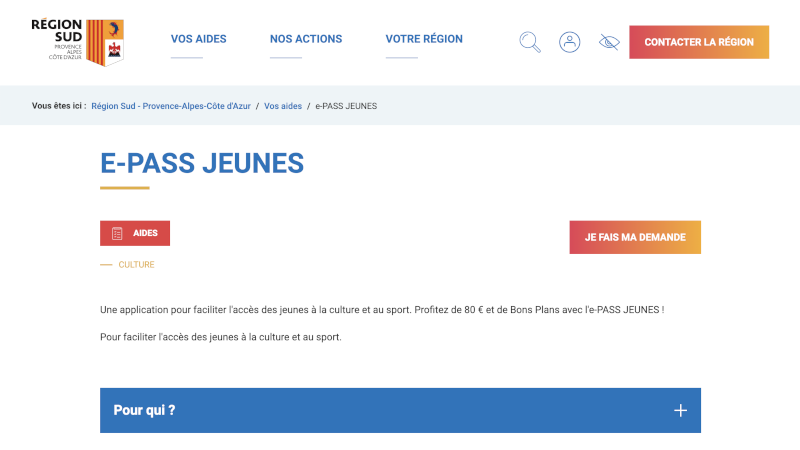
Task: Click the Région Sud coat-of-arms shield
Action: (105, 43)
